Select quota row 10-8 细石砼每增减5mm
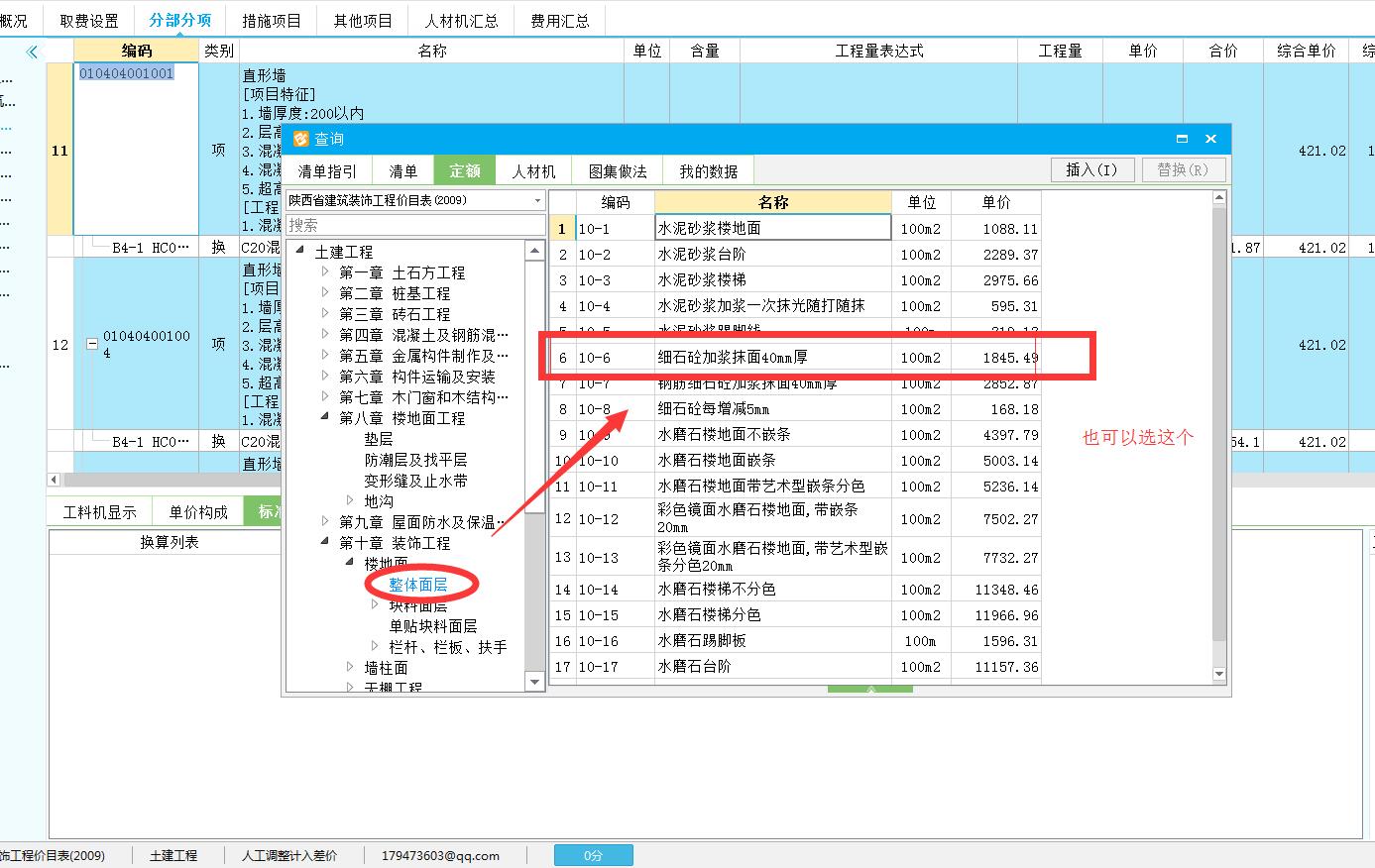The width and height of the screenshot is (1375, 868). (x=796, y=408)
